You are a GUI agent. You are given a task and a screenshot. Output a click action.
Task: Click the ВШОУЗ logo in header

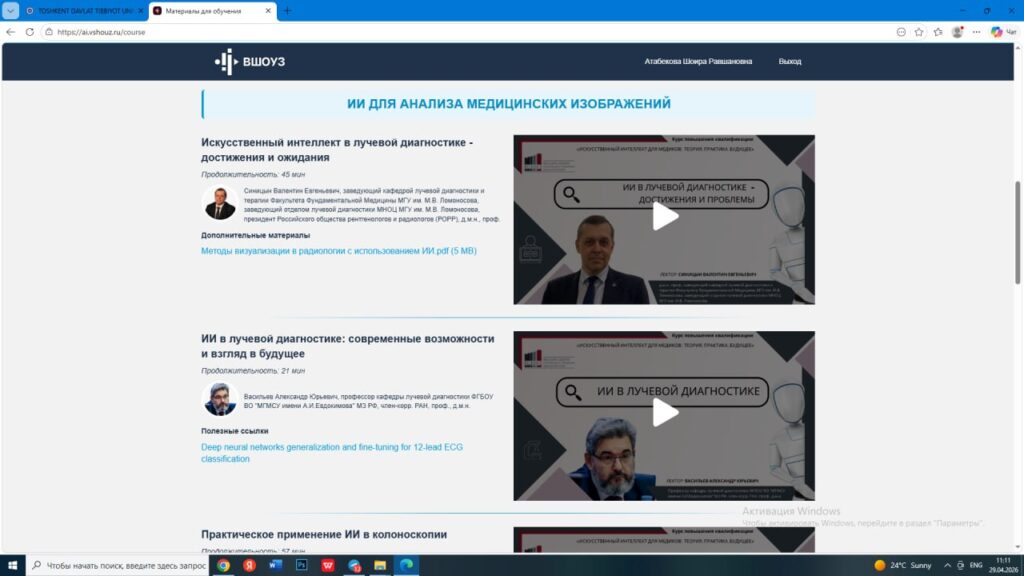pyautogui.click(x=250, y=62)
